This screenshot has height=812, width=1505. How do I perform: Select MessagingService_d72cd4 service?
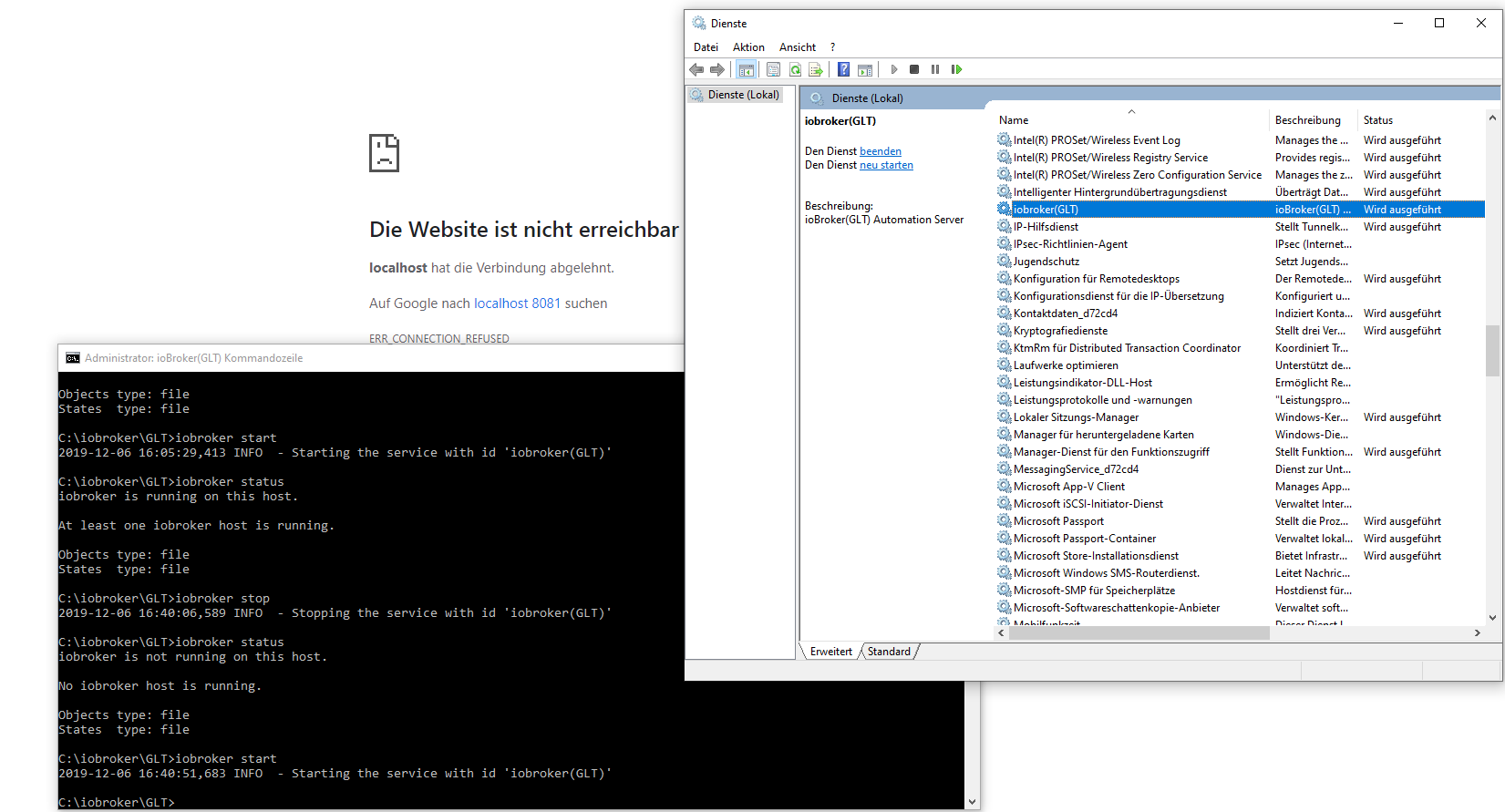pos(1076,469)
